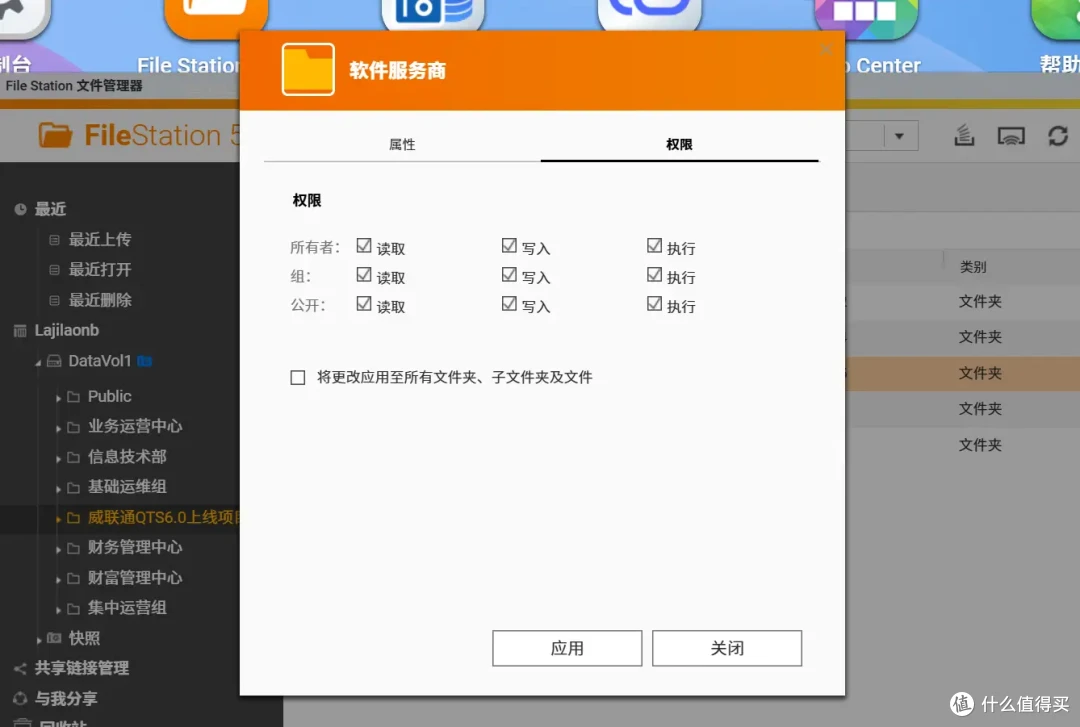The height and width of the screenshot is (727, 1080).
Task: Expand the 业务运营中心 folder
Action: pyautogui.click(x=58, y=428)
